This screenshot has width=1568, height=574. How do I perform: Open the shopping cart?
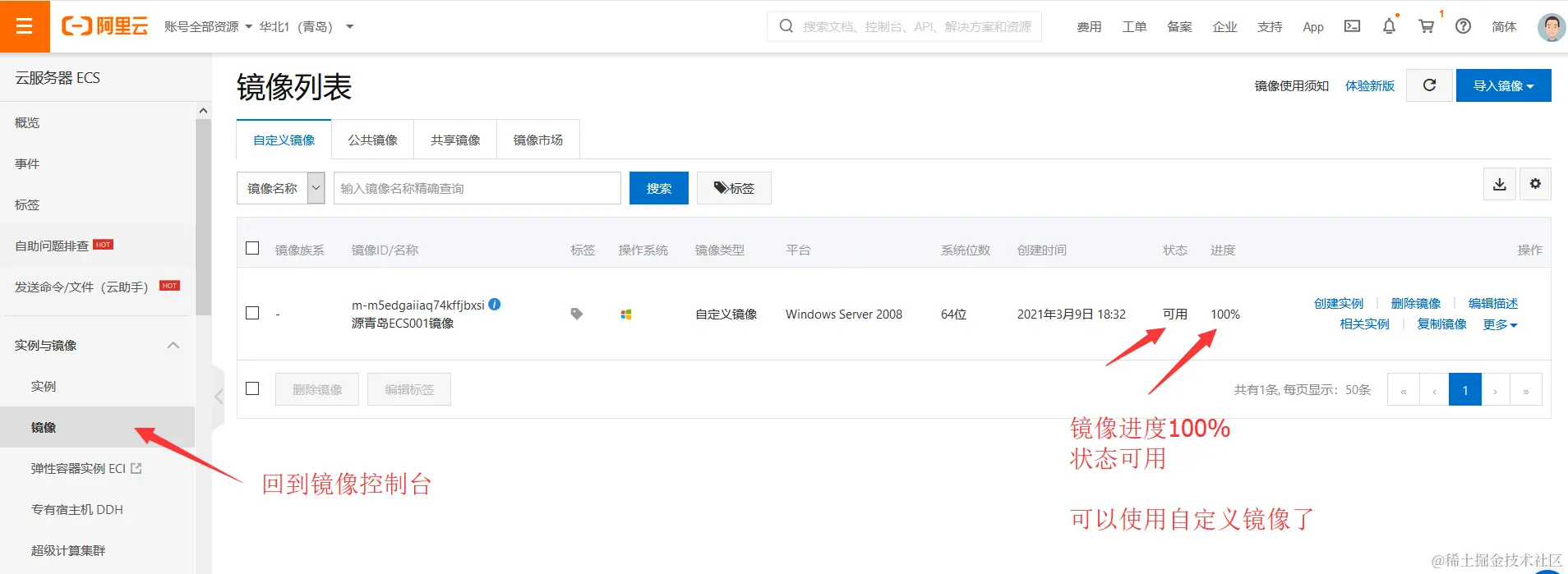[x=1427, y=26]
